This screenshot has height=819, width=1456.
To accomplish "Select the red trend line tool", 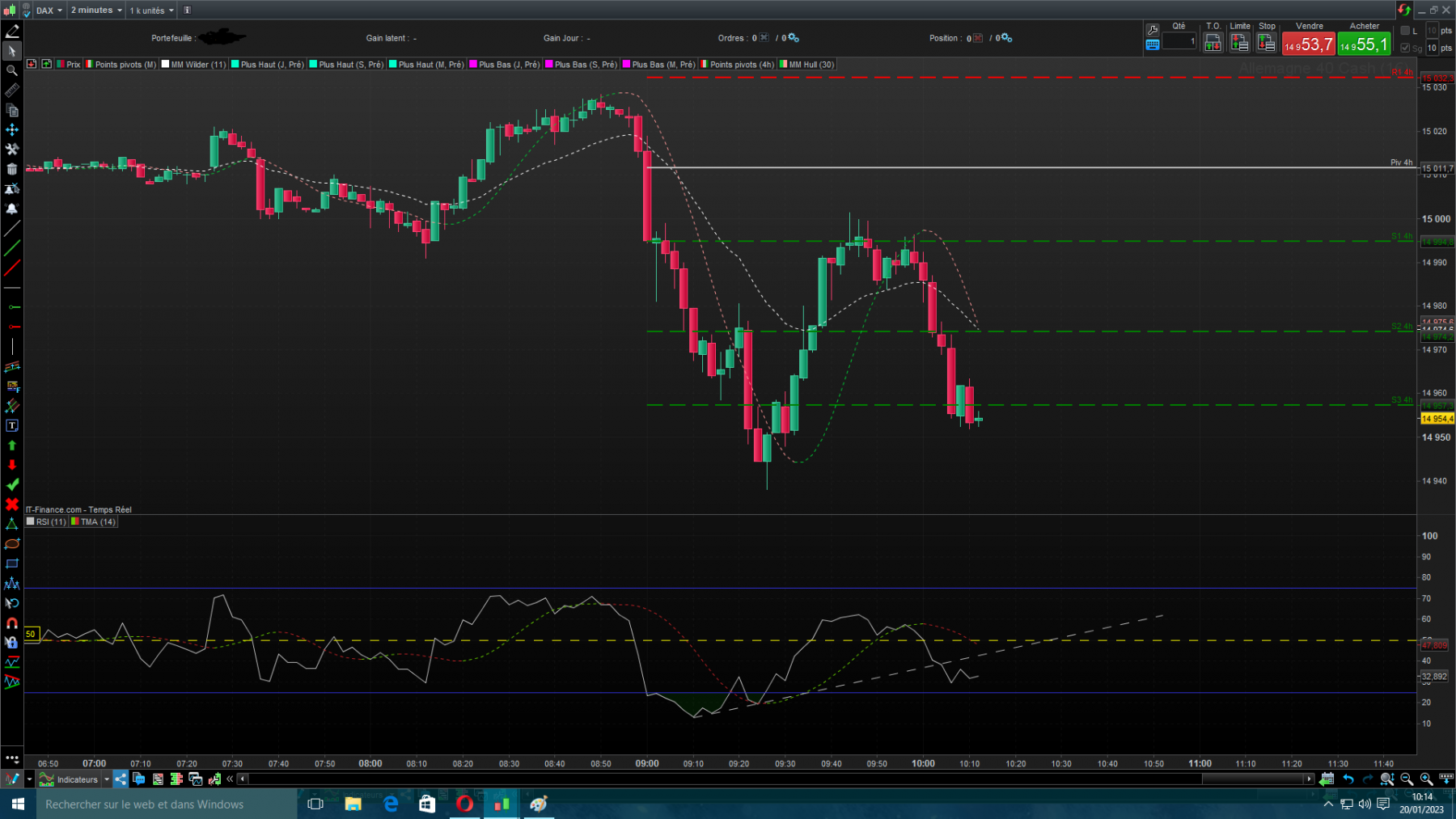I will pos(12,268).
